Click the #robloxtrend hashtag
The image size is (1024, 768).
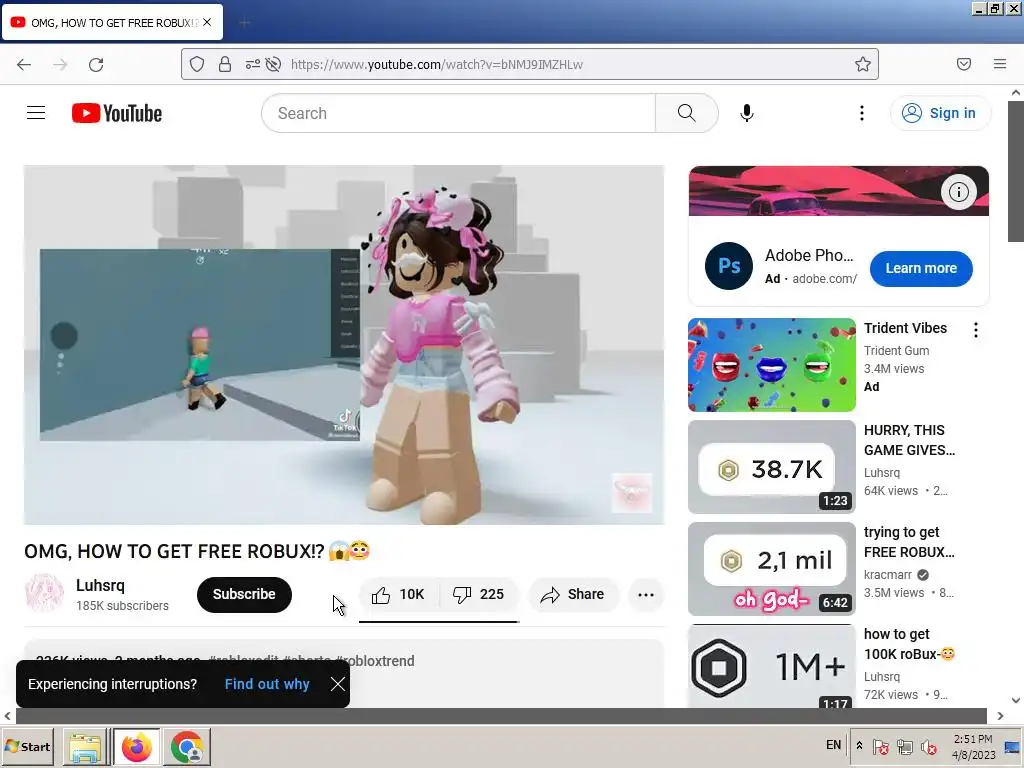376,660
